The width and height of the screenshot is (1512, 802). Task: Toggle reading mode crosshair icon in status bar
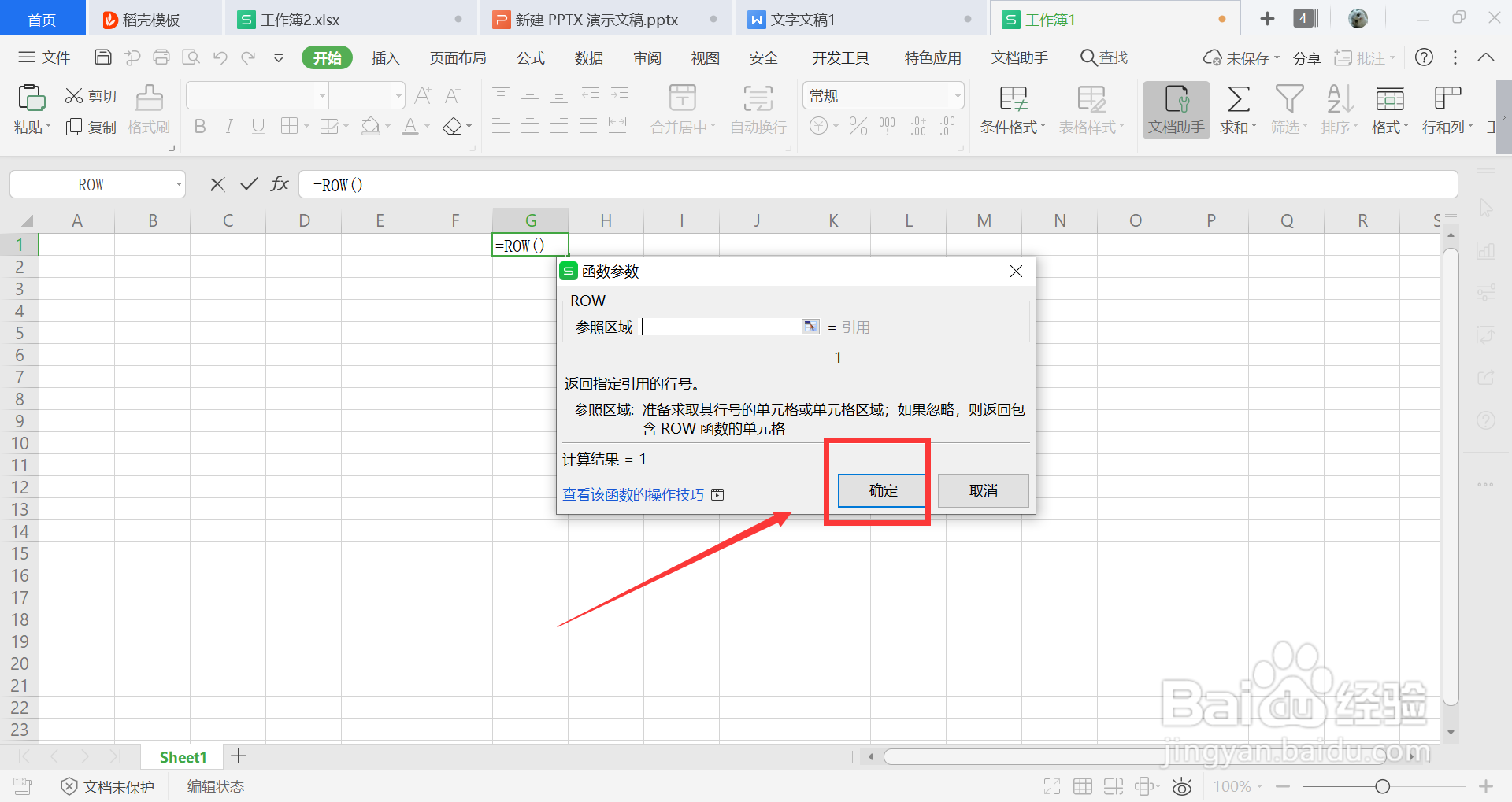click(x=1146, y=786)
